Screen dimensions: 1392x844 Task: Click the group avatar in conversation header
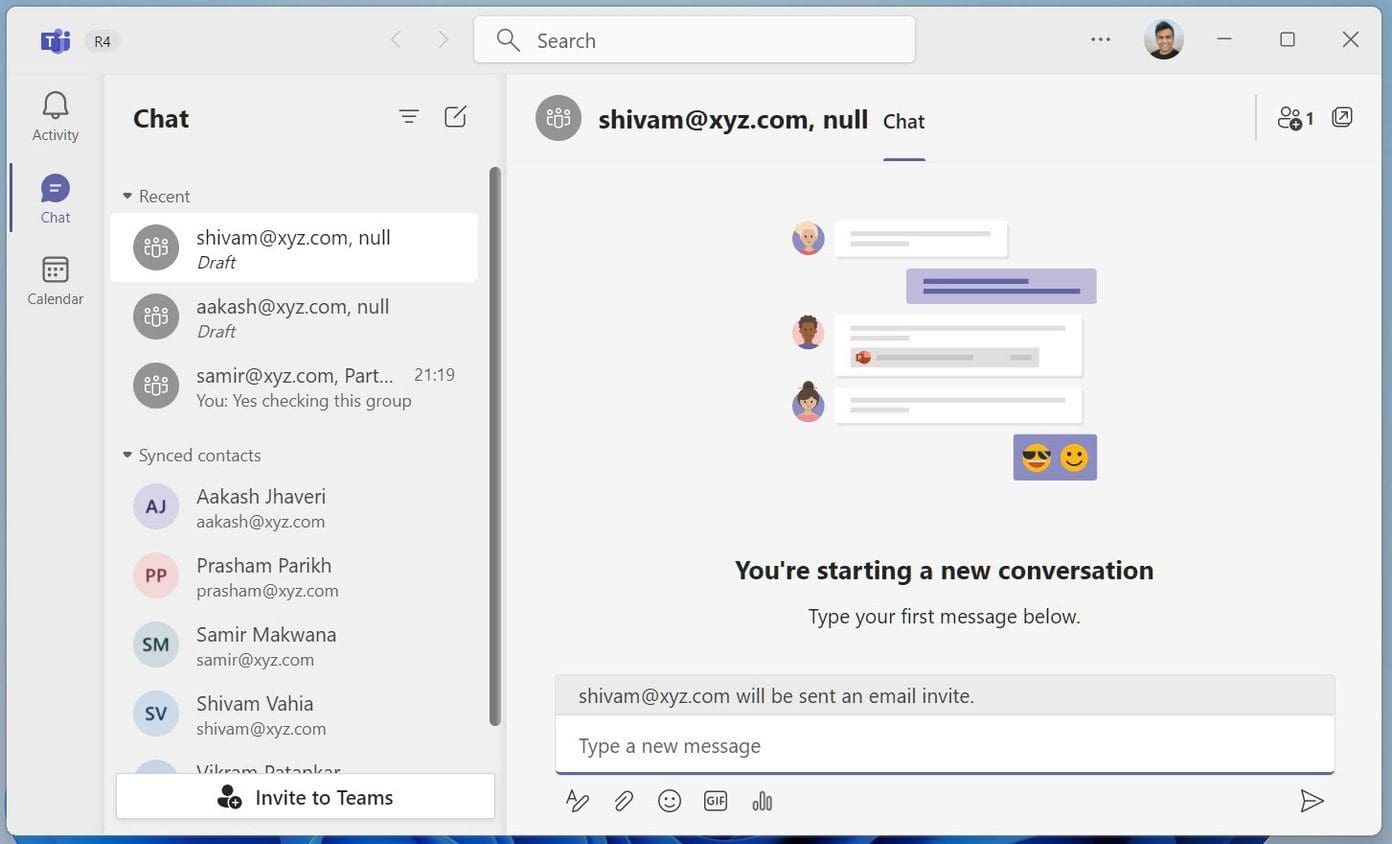click(558, 118)
